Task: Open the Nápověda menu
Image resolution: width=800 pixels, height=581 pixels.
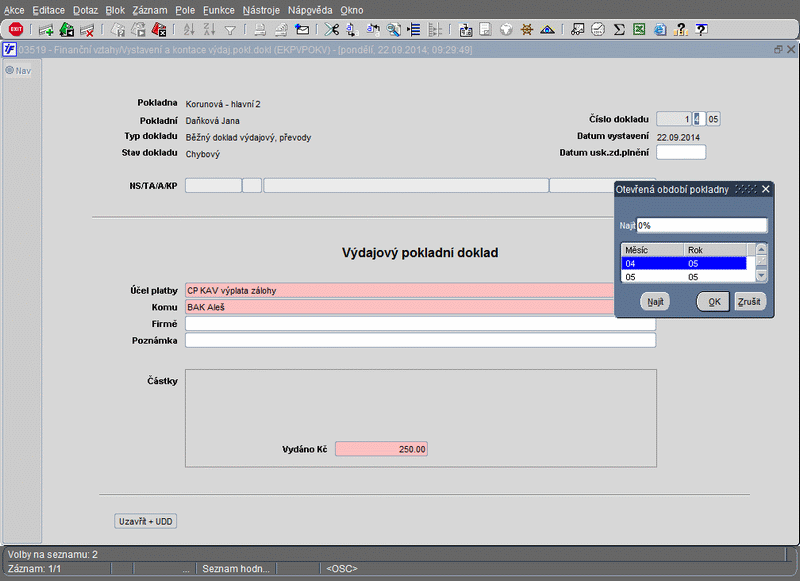Action: pyautogui.click(x=310, y=10)
